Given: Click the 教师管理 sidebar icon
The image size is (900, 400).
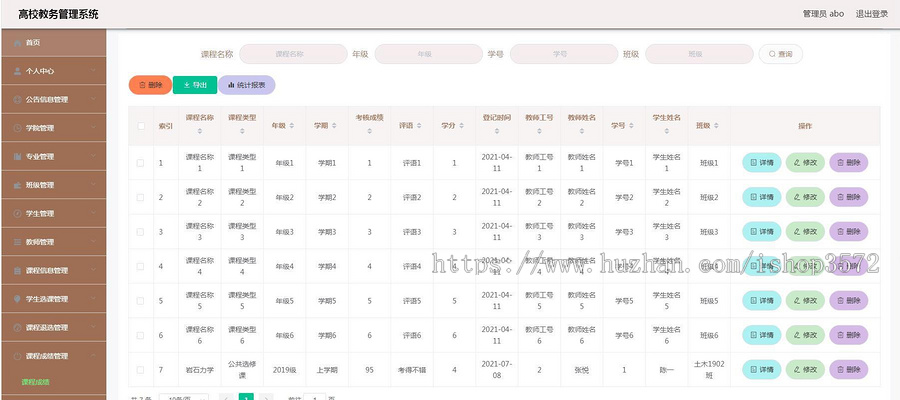Looking at the screenshot, I should pyautogui.click(x=17, y=242).
